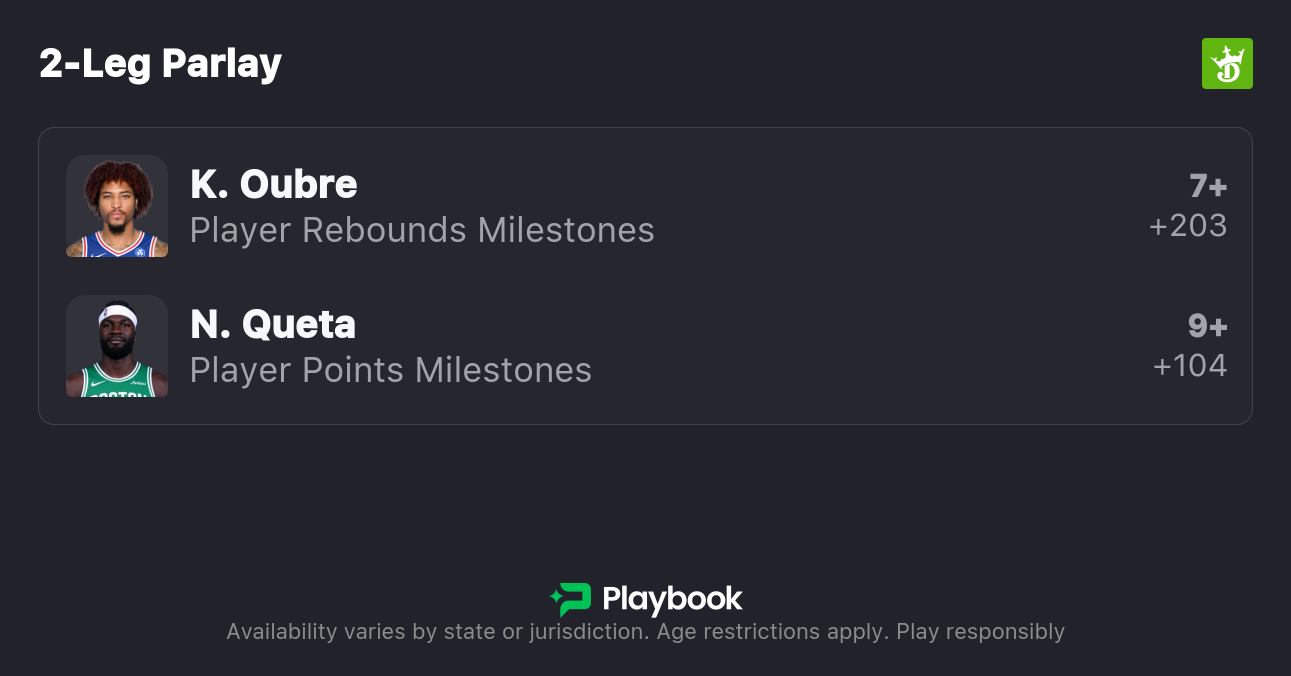Select the K. Oubre player name
The image size is (1291, 676).
click(273, 185)
